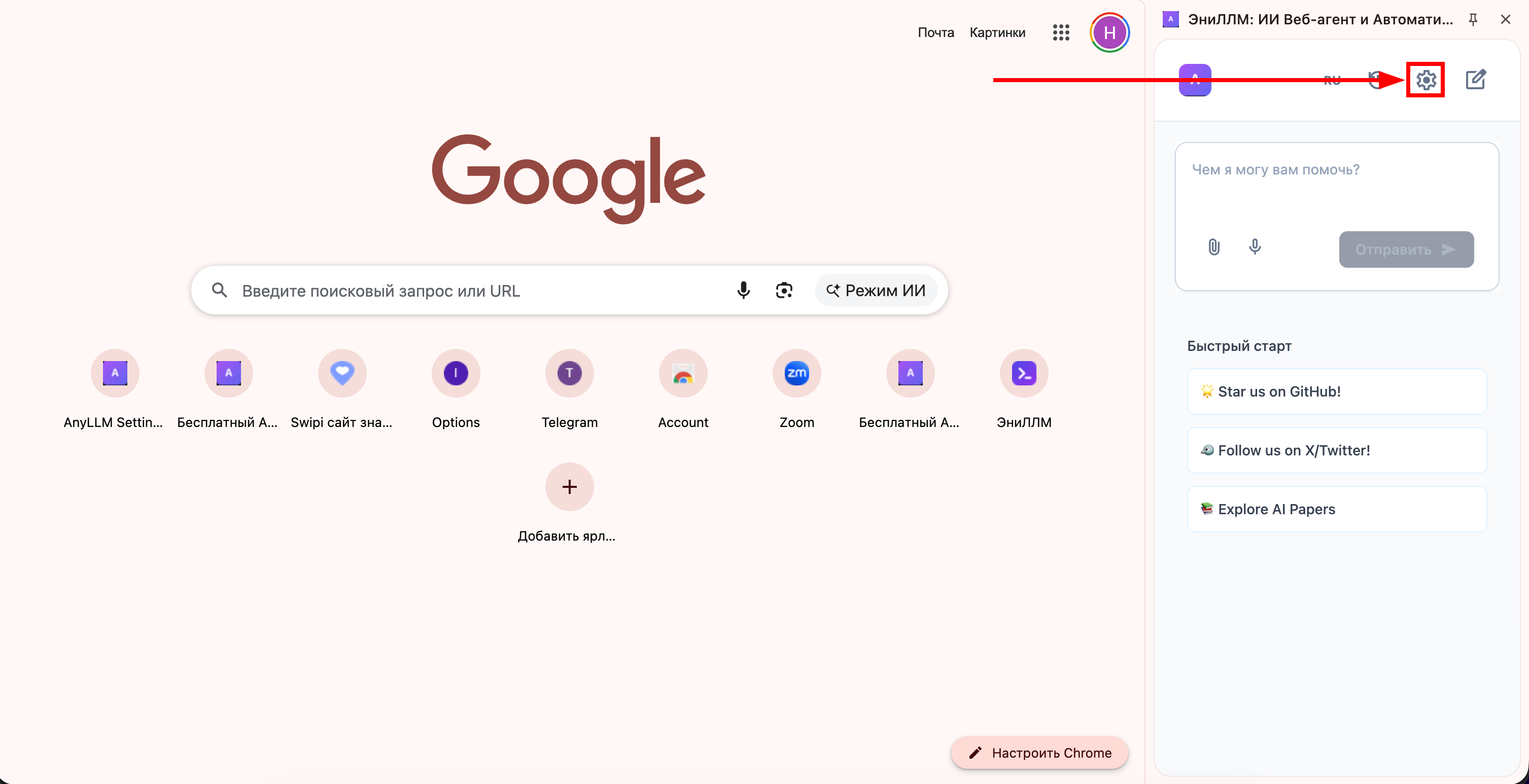This screenshot has height=784, width=1529.
Task: Add a shortcut with Добавить ярлык
Action: pyautogui.click(x=569, y=487)
